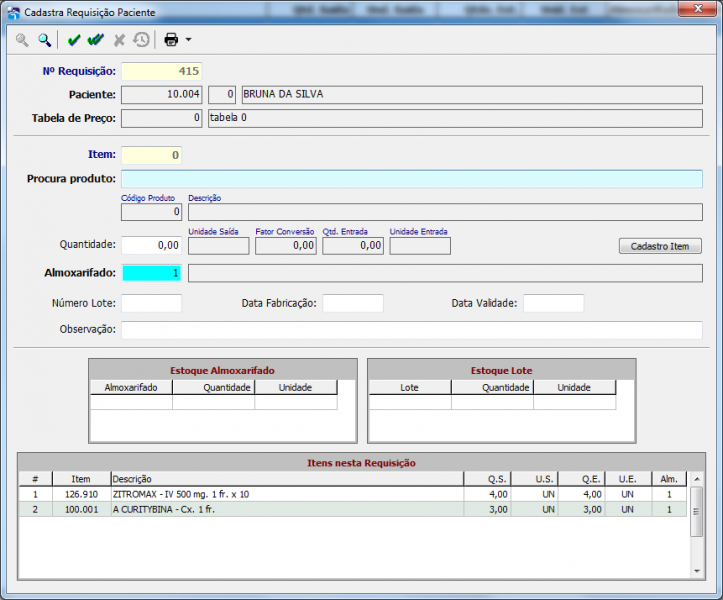Viewport: 723px width, 600px height.
Task: Click item code 126.910 cell
Action: click(x=81, y=494)
